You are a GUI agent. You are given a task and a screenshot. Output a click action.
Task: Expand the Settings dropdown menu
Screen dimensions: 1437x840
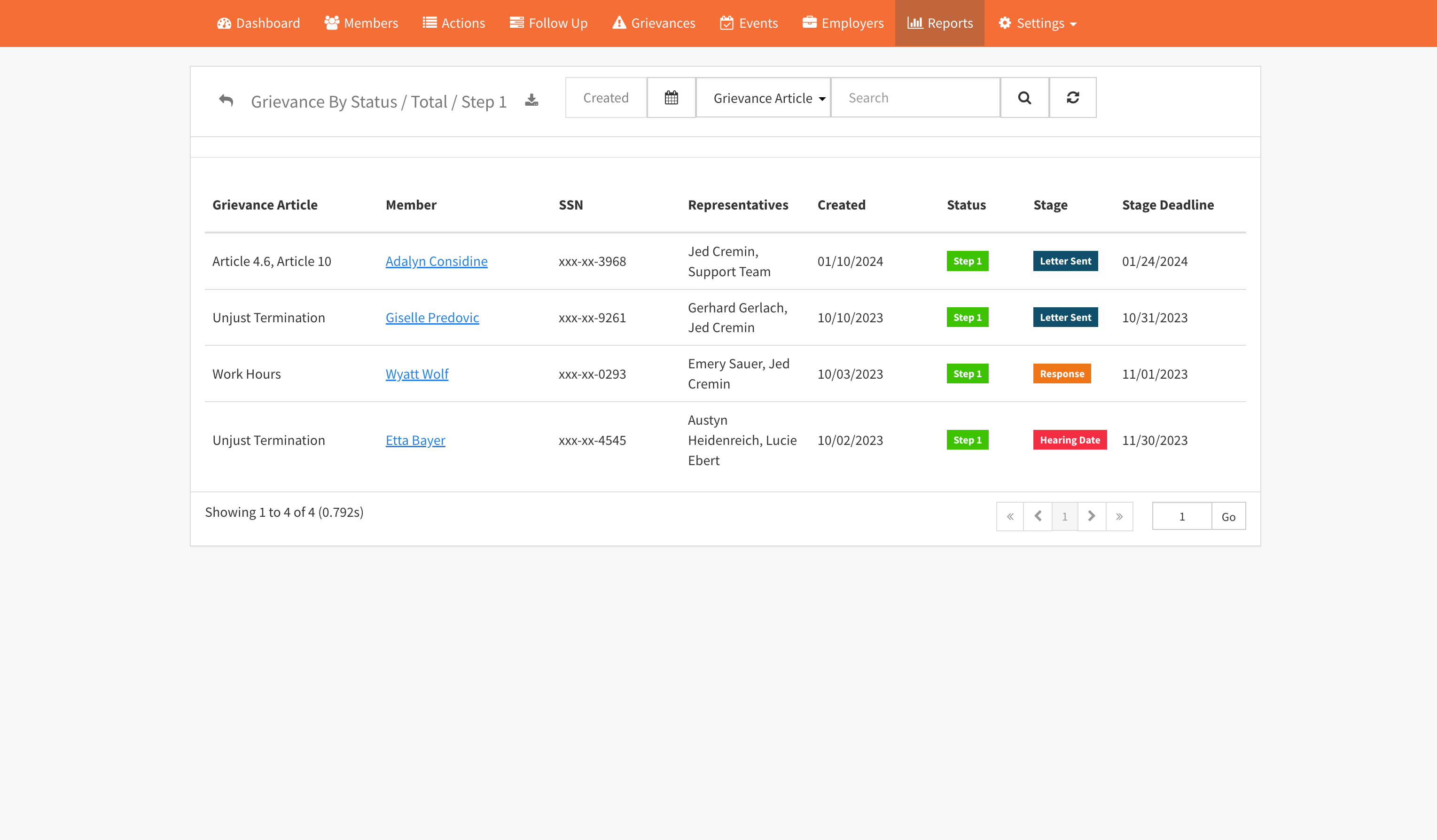point(1037,23)
